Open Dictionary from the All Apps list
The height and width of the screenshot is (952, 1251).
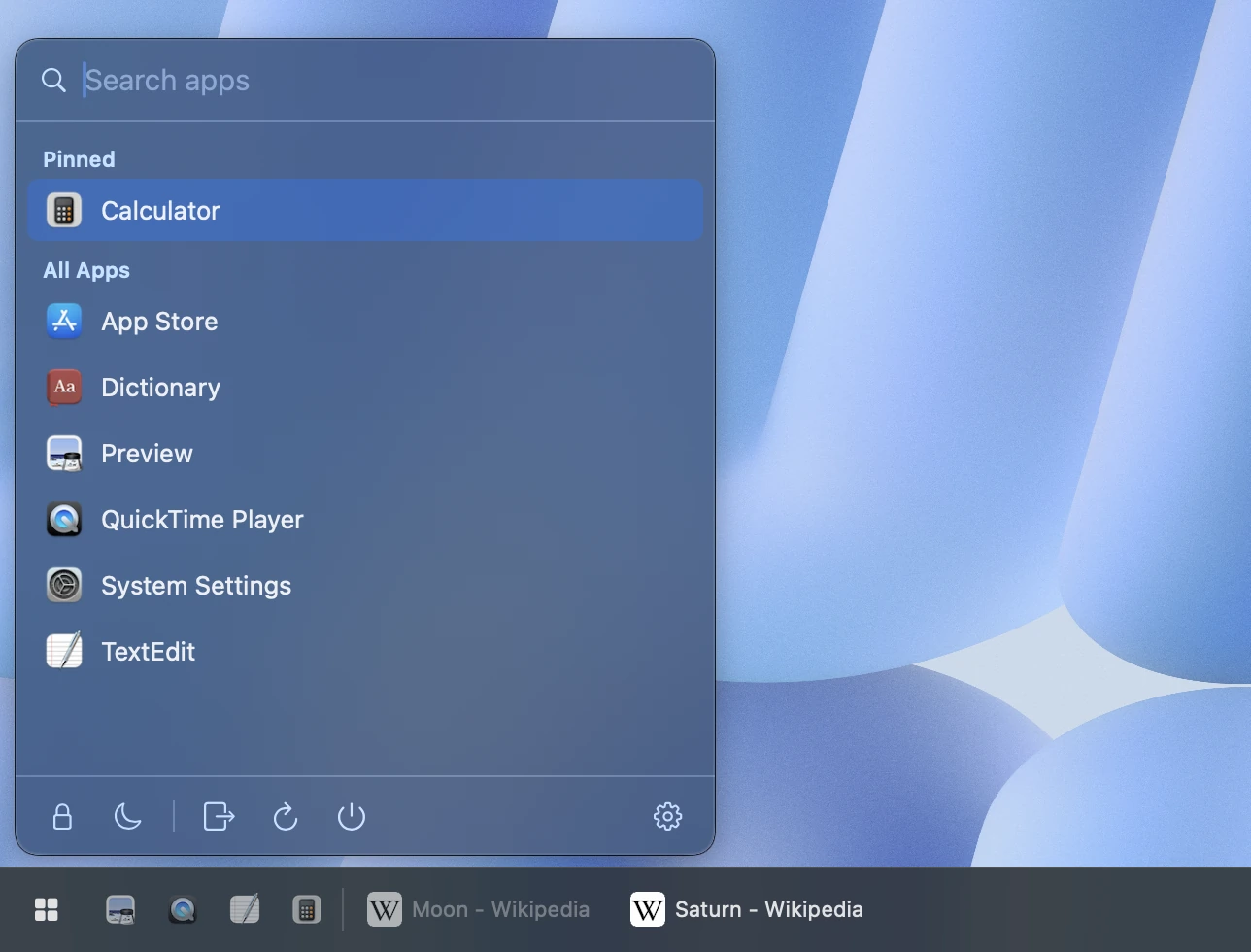click(365, 387)
